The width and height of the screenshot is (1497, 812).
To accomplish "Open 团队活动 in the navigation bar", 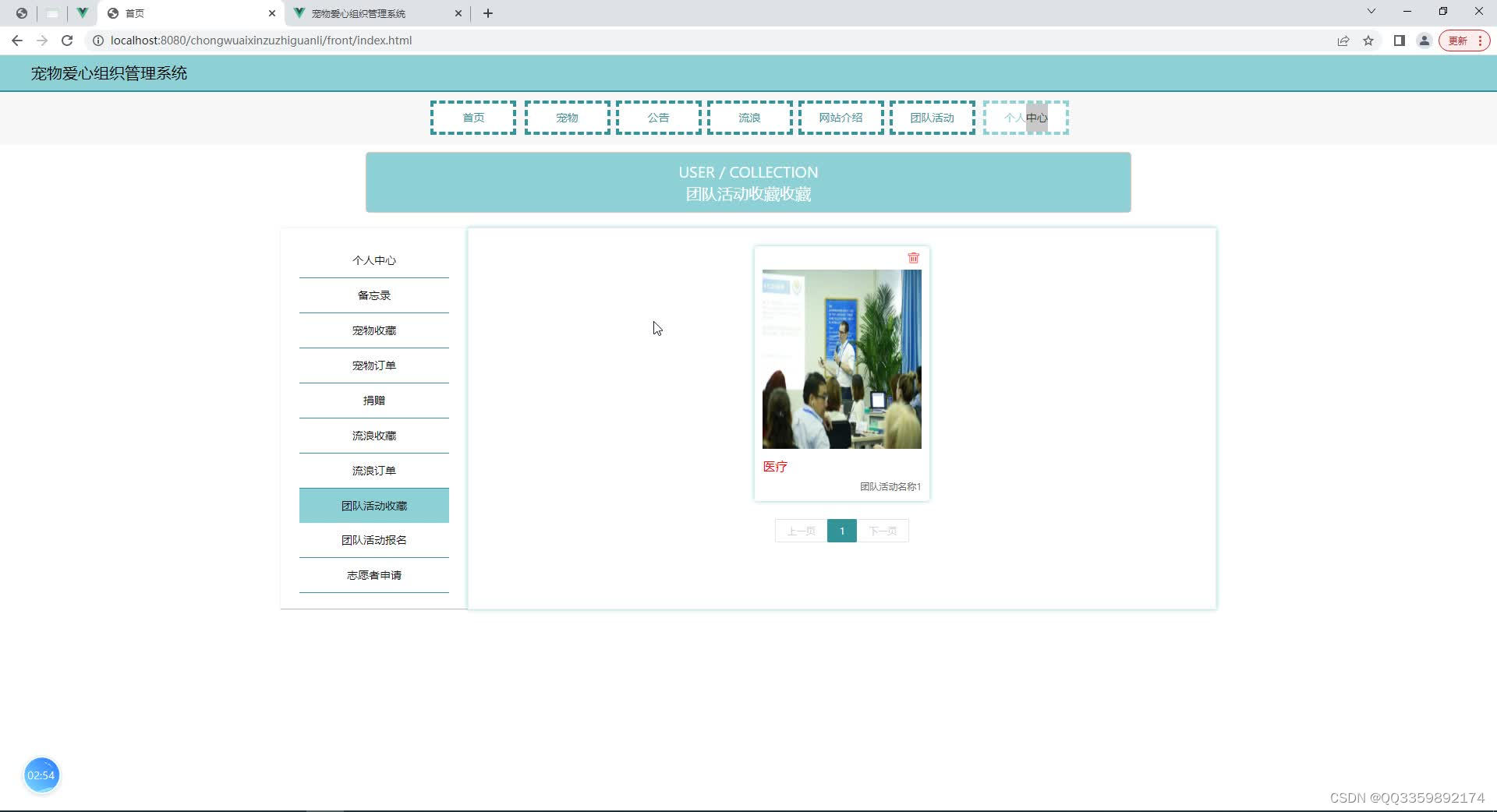I will point(933,118).
